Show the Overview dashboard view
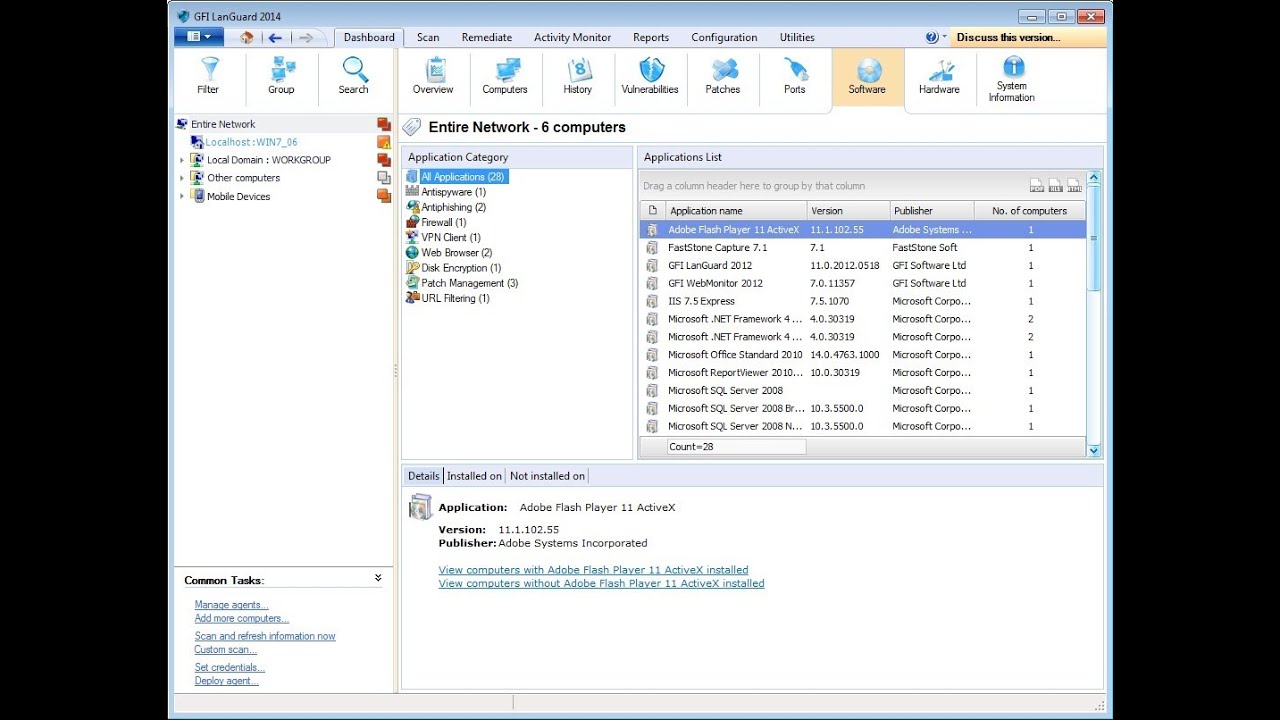1280x720 pixels. (433, 77)
